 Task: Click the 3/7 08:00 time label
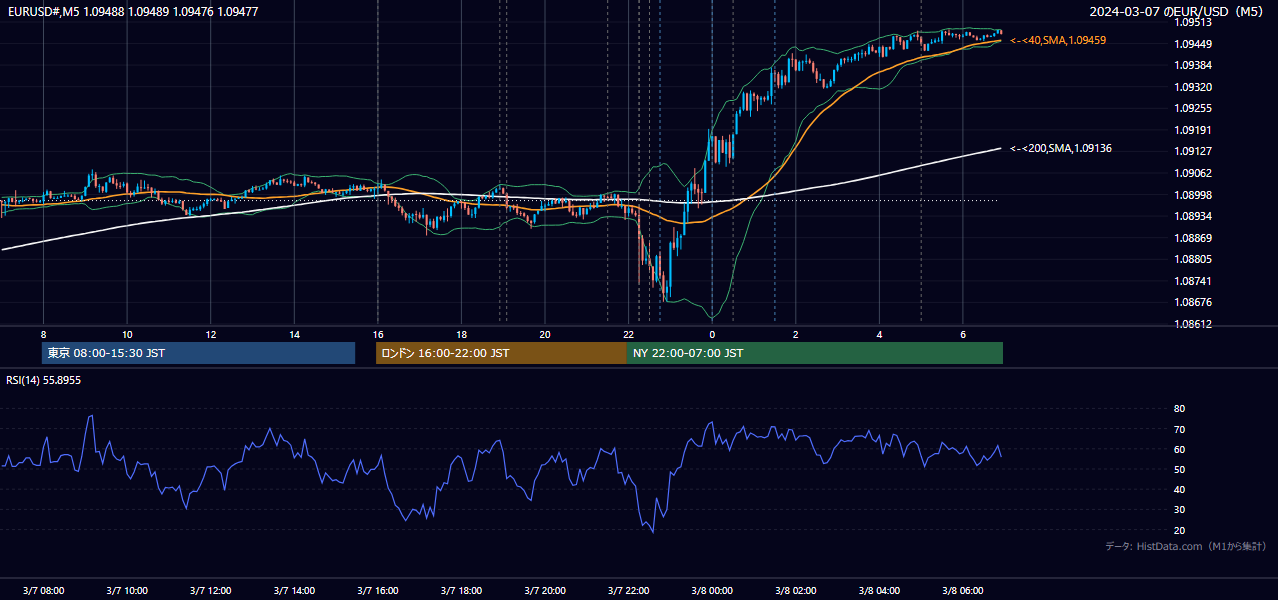(x=43, y=590)
